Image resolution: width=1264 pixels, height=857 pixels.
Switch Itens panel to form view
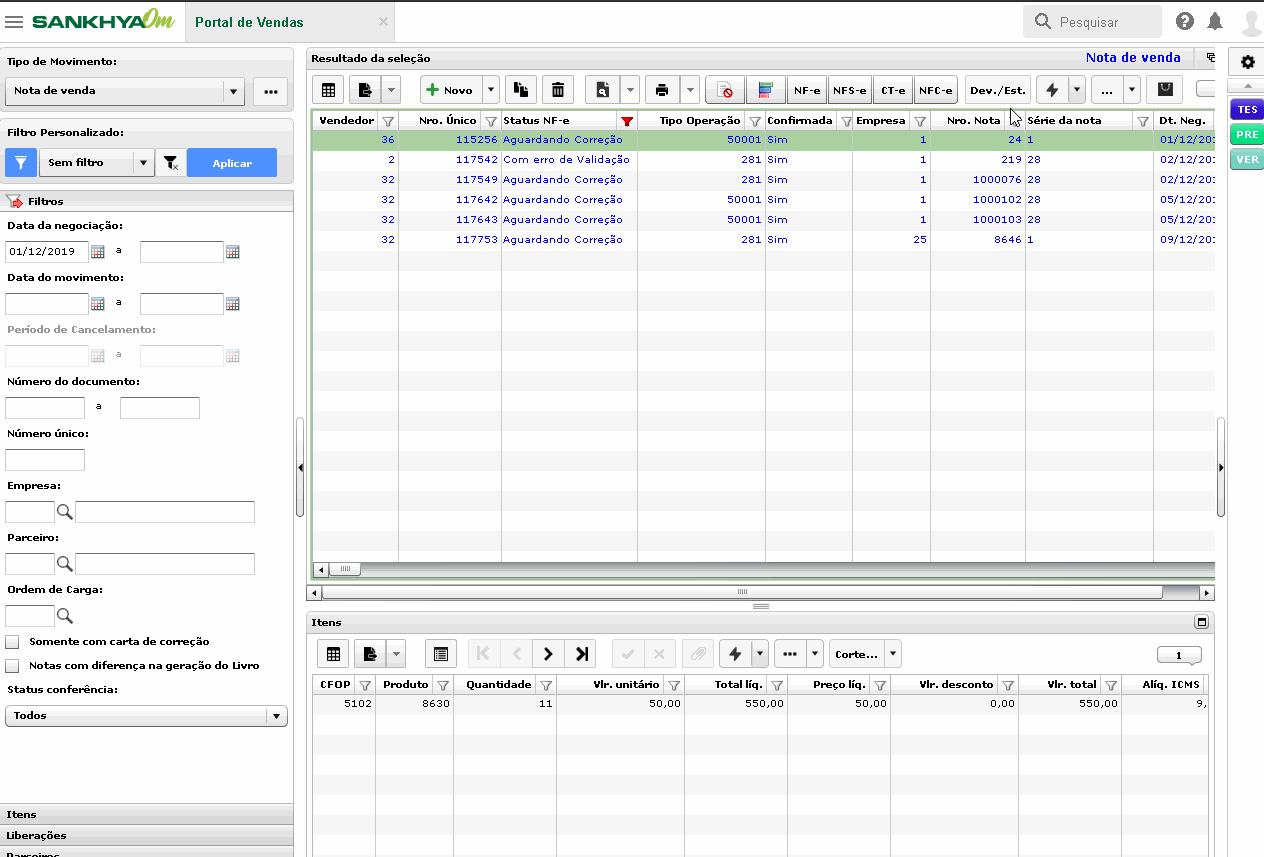pyautogui.click(x=441, y=654)
